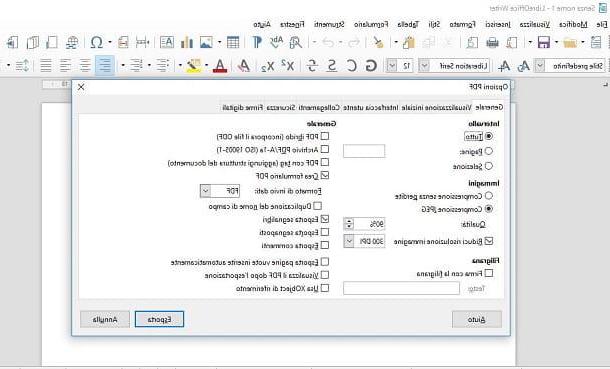
Task: Enable PDF ibrido checkbox
Action: [325, 136]
